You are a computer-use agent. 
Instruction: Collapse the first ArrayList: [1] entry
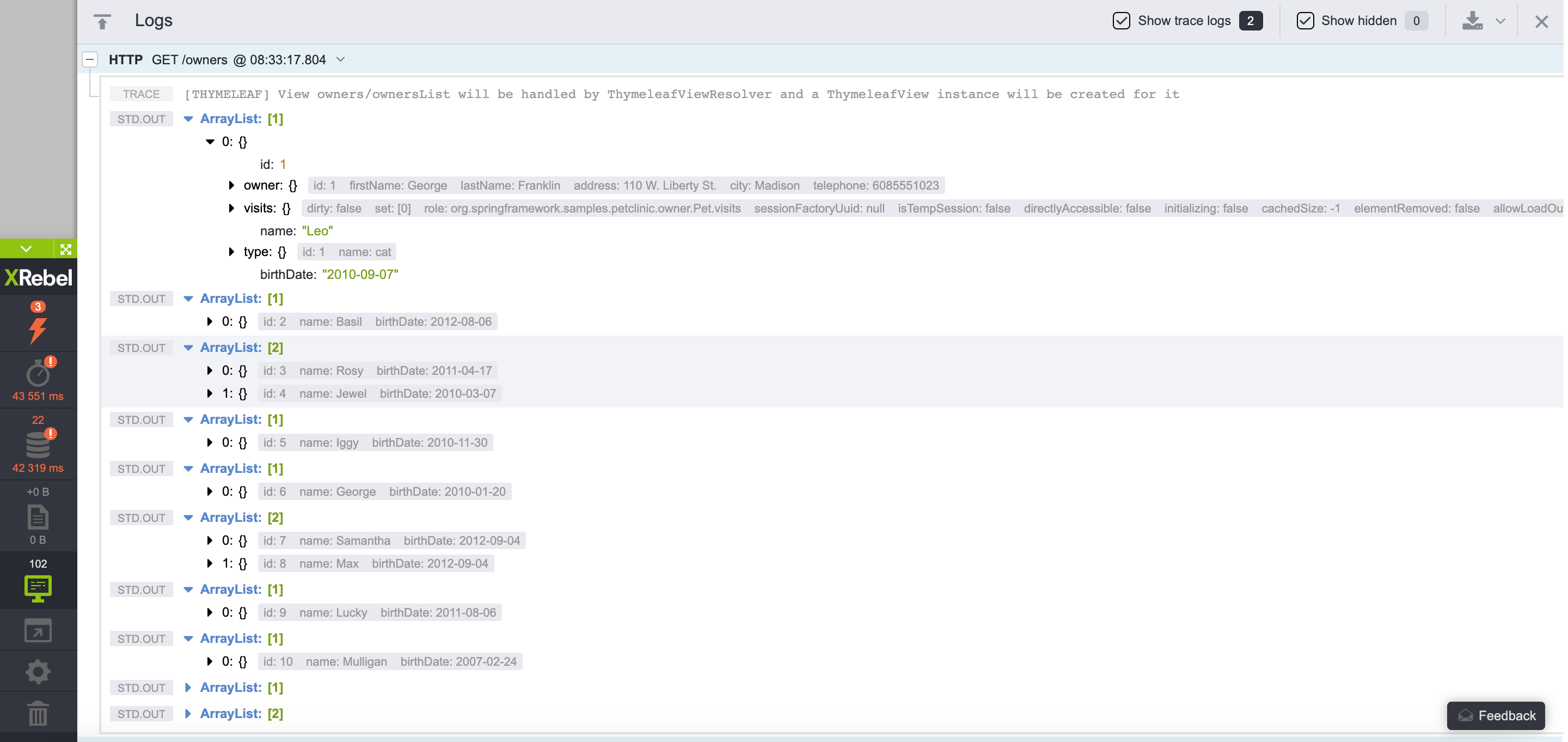click(x=188, y=119)
